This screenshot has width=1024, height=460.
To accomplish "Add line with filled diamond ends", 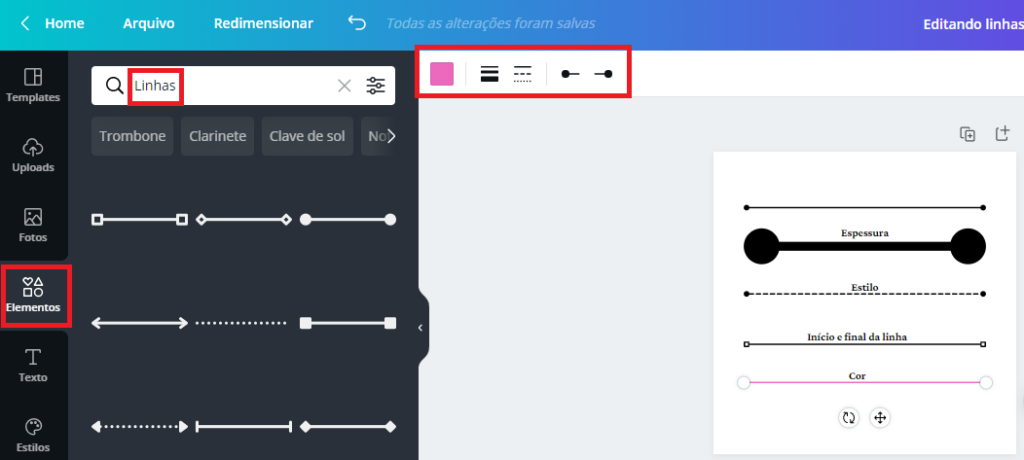I will 347,427.
